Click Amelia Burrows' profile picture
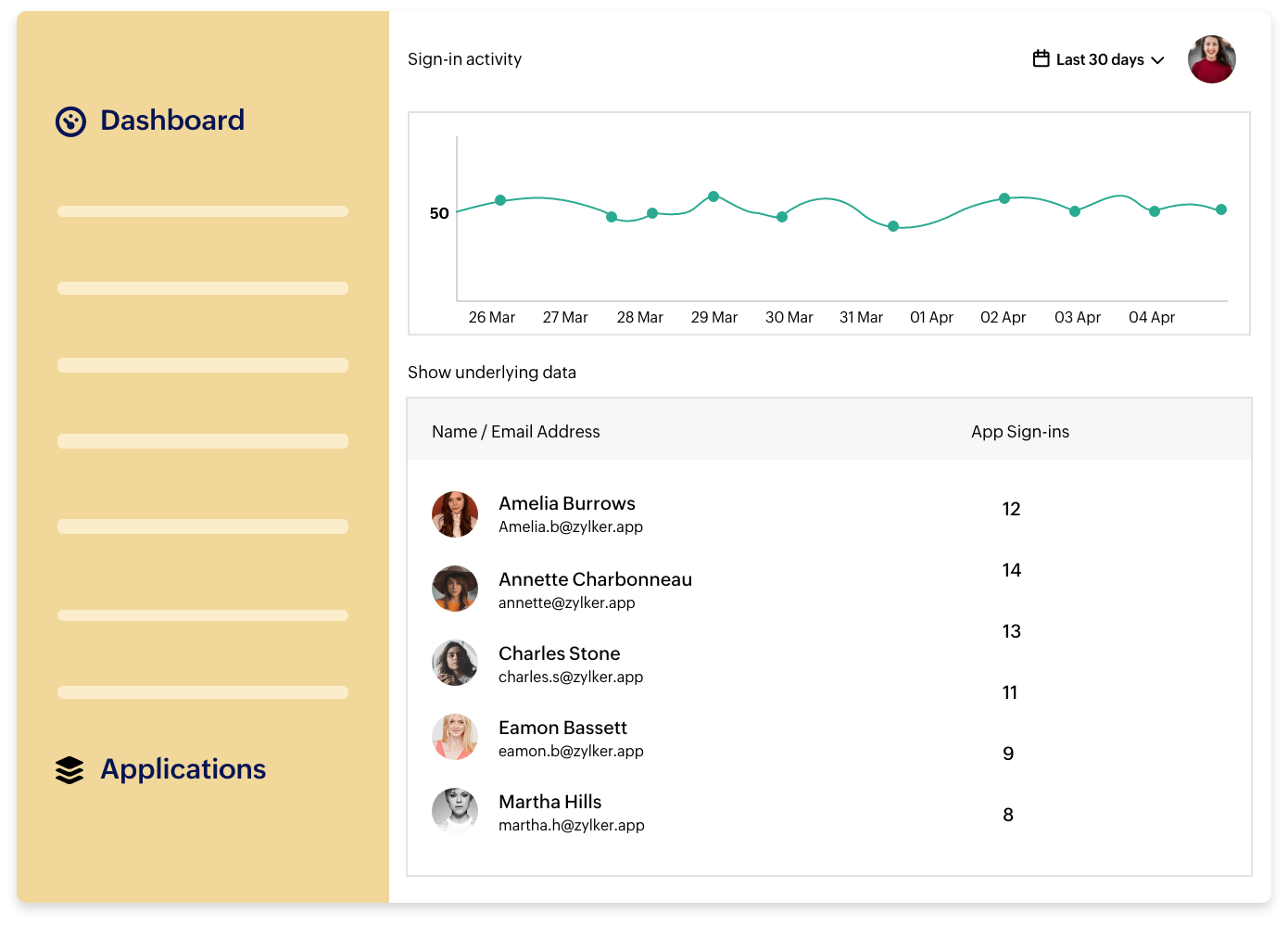The height and width of the screenshot is (925, 1288). click(x=455, y=514)
